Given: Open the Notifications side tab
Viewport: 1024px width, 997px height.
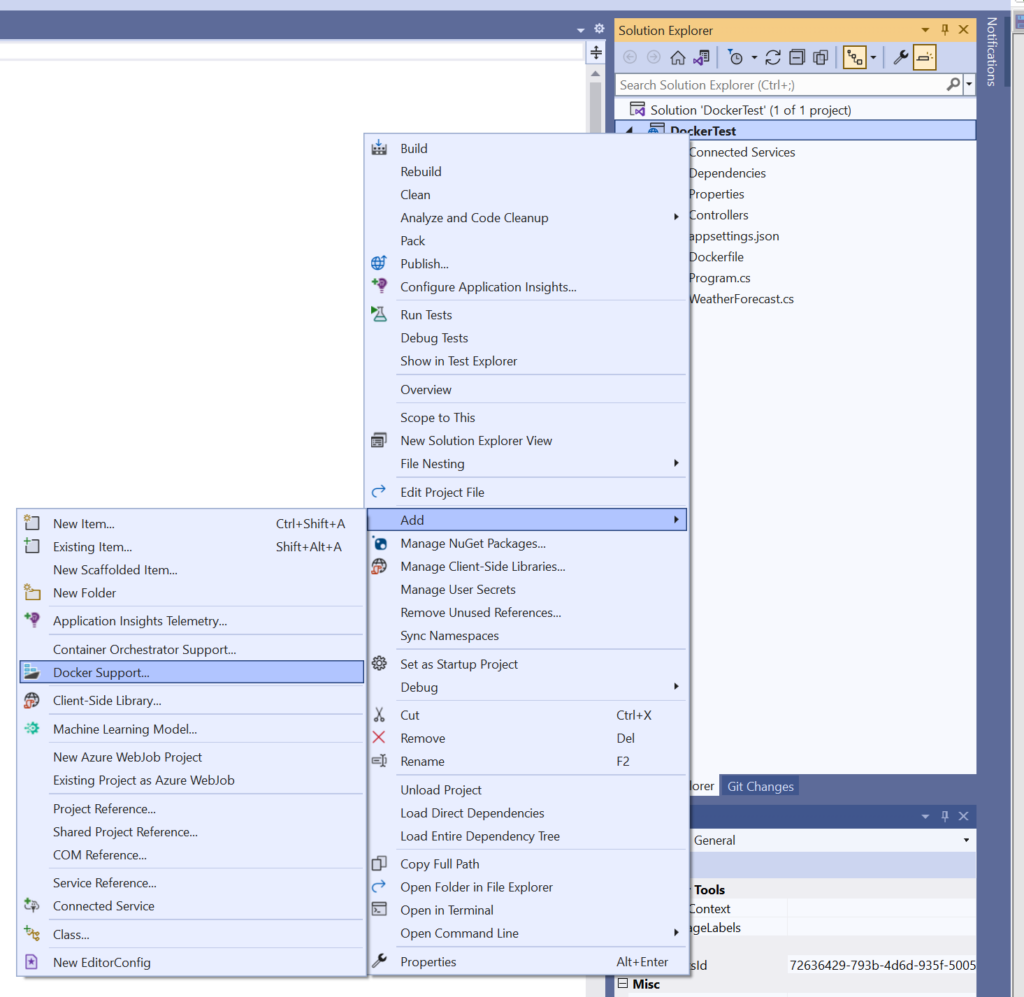Looking at the screenshot, I should (x=991, y=52).
